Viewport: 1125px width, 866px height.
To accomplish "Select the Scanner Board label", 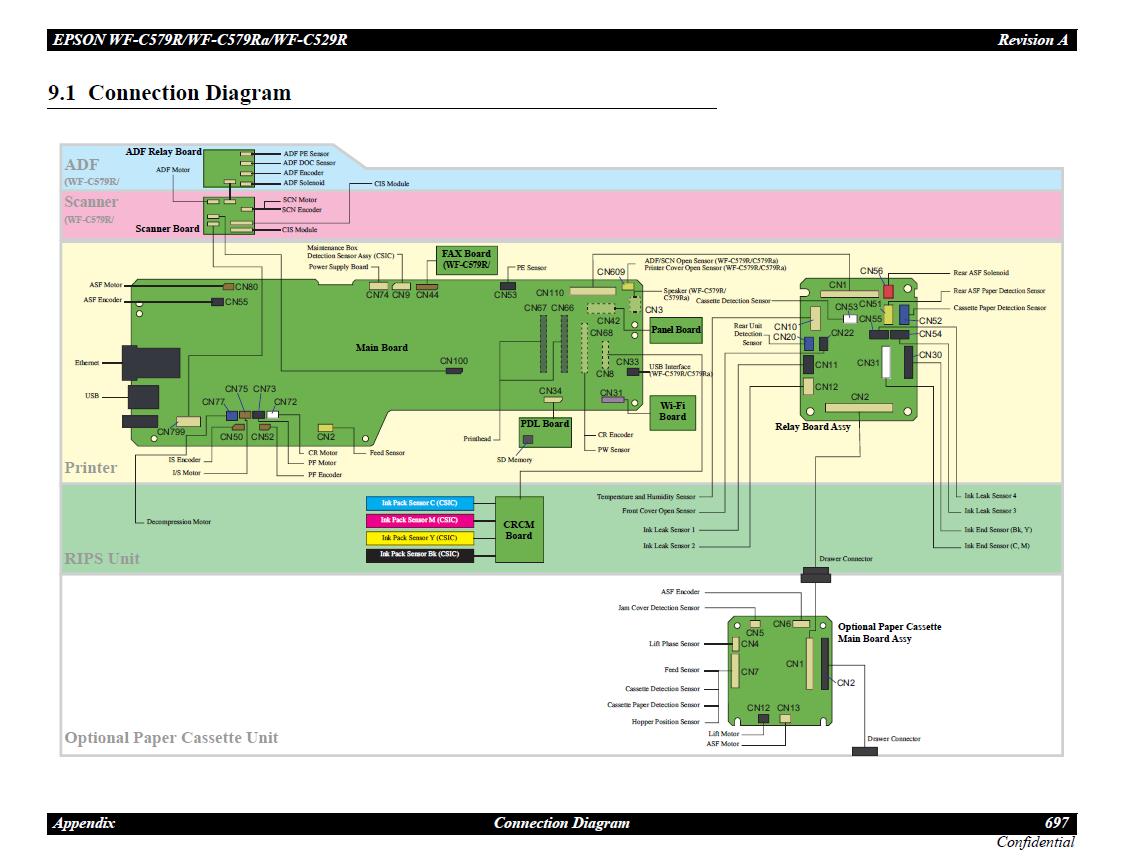I will tap(167, 229).
